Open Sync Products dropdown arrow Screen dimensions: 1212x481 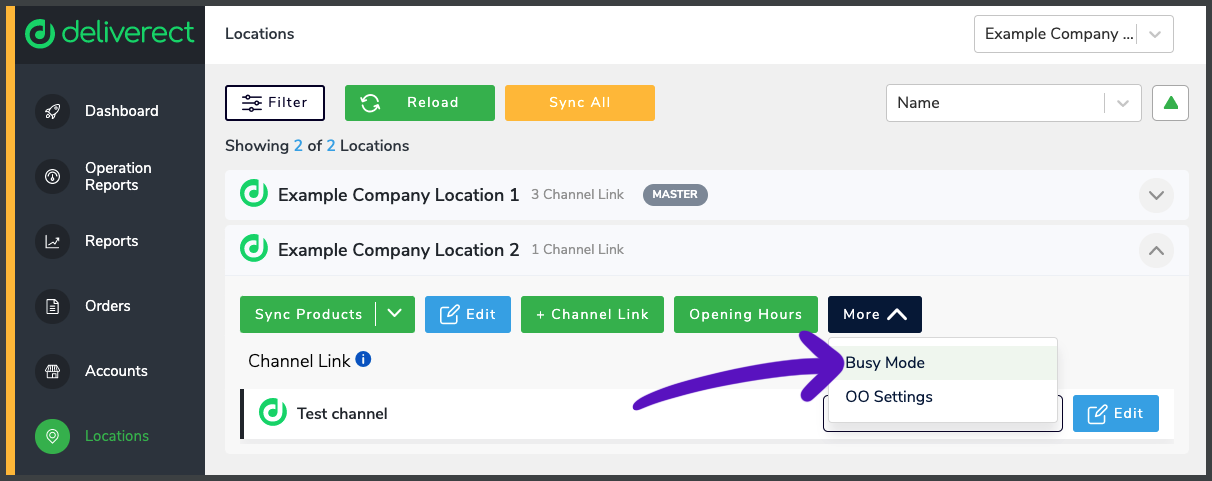[395, 314]
